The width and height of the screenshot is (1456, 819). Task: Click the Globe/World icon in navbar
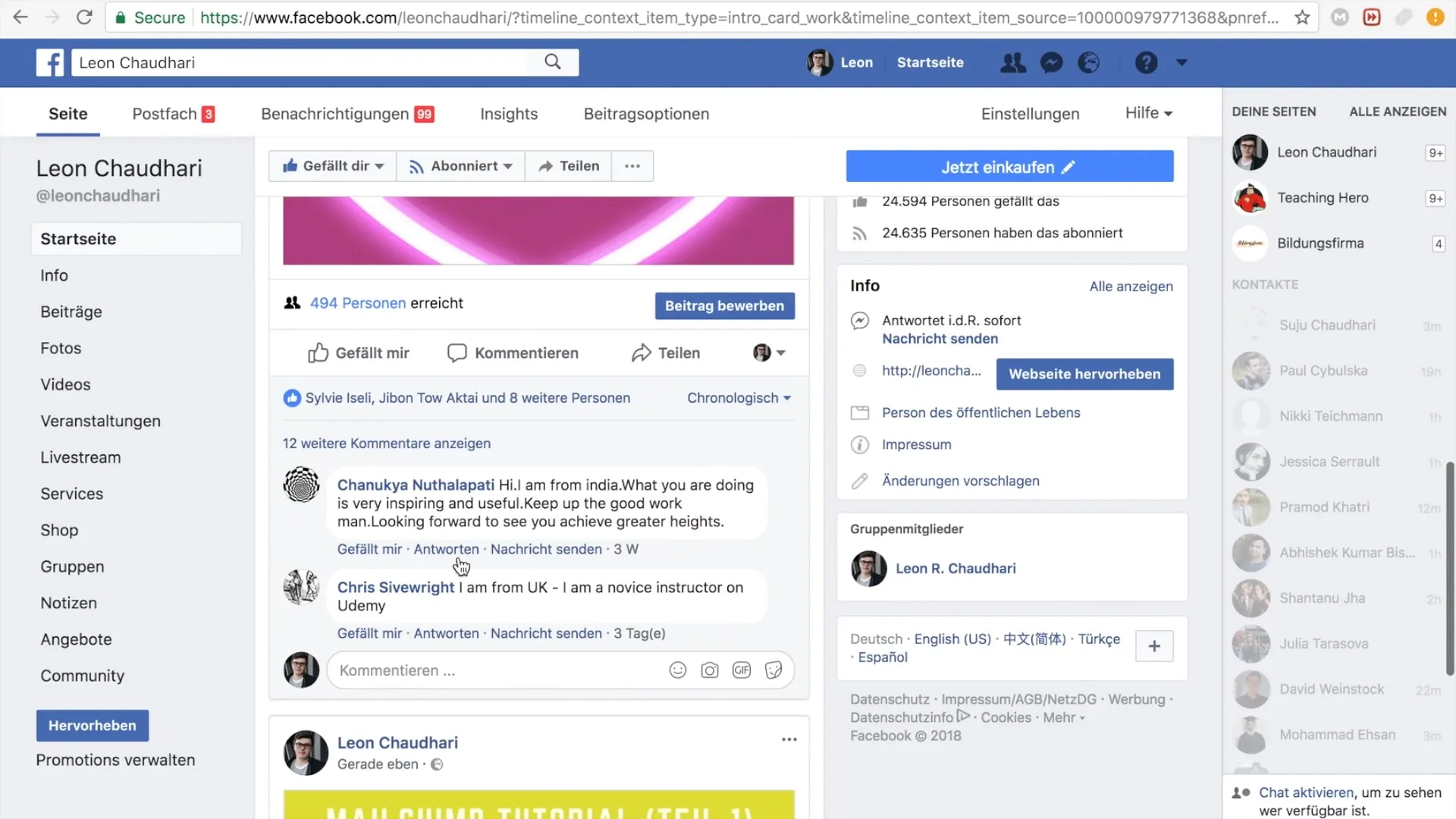coord(1088,62)
